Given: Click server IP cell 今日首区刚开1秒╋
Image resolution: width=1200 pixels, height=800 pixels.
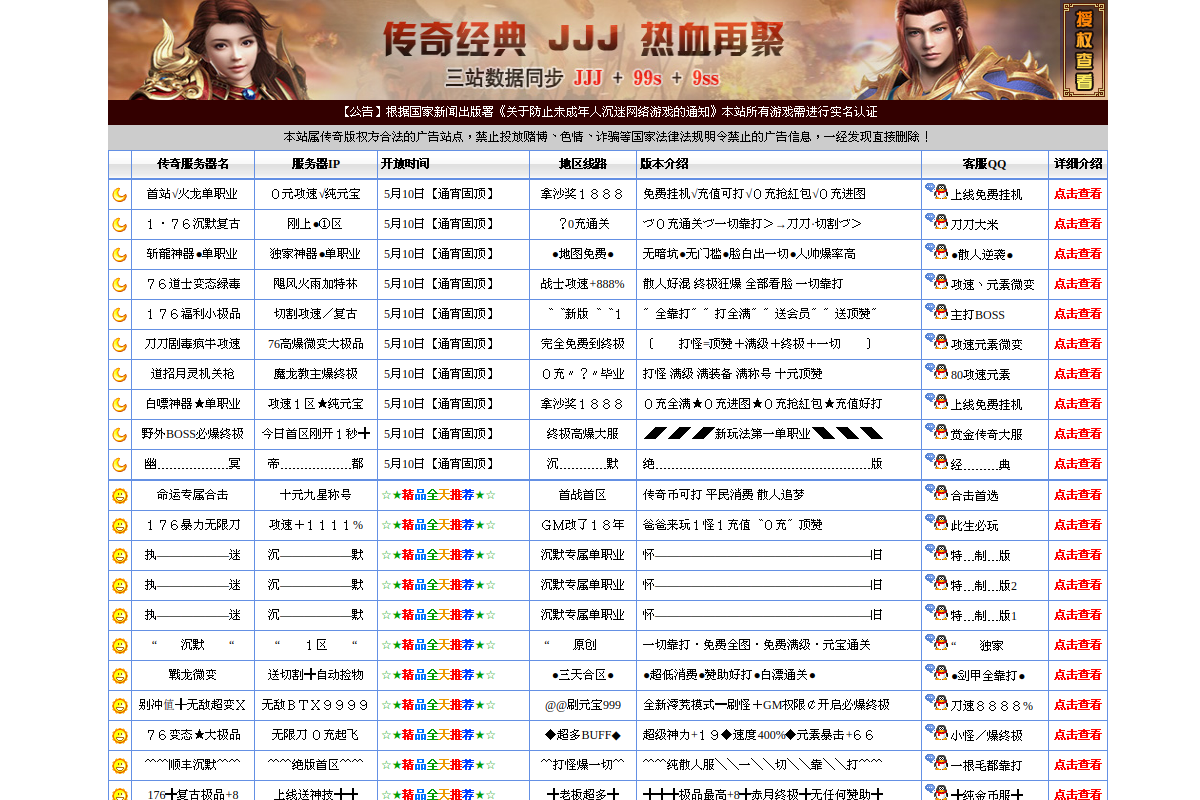Looking at the screenshot, I should (x=316, y=434).
